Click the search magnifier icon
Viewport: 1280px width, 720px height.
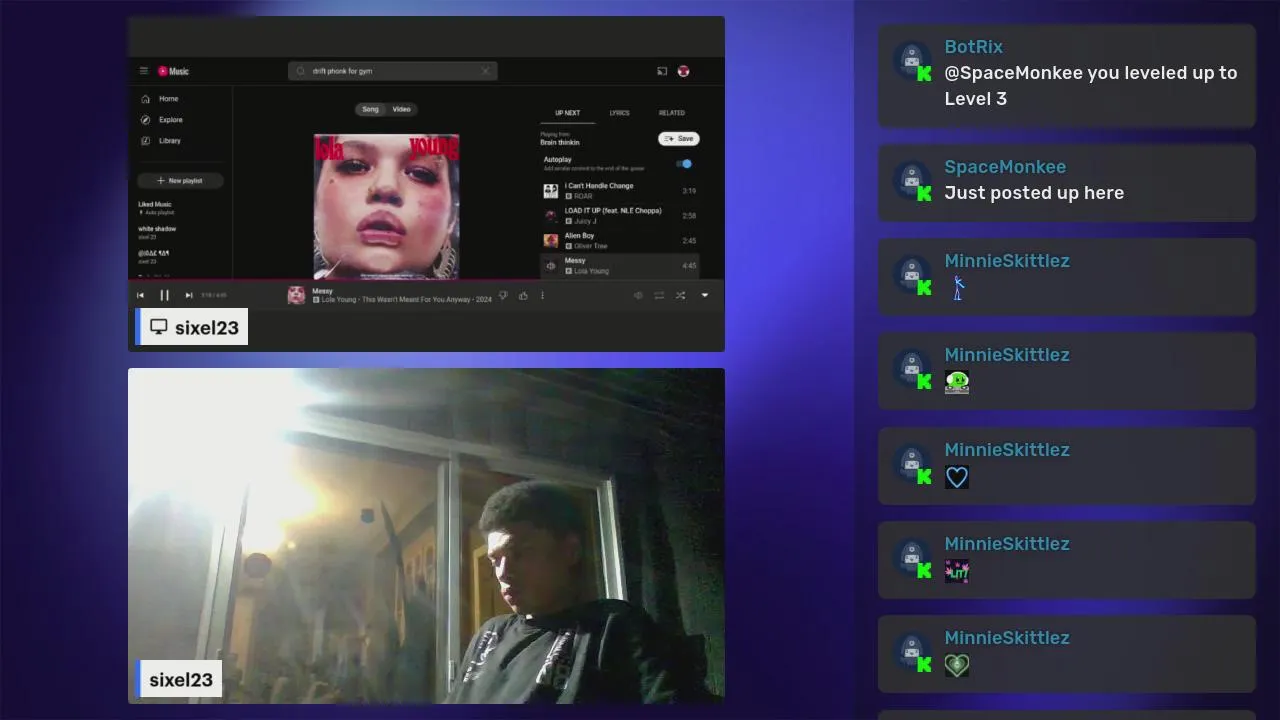coord(301,71)
